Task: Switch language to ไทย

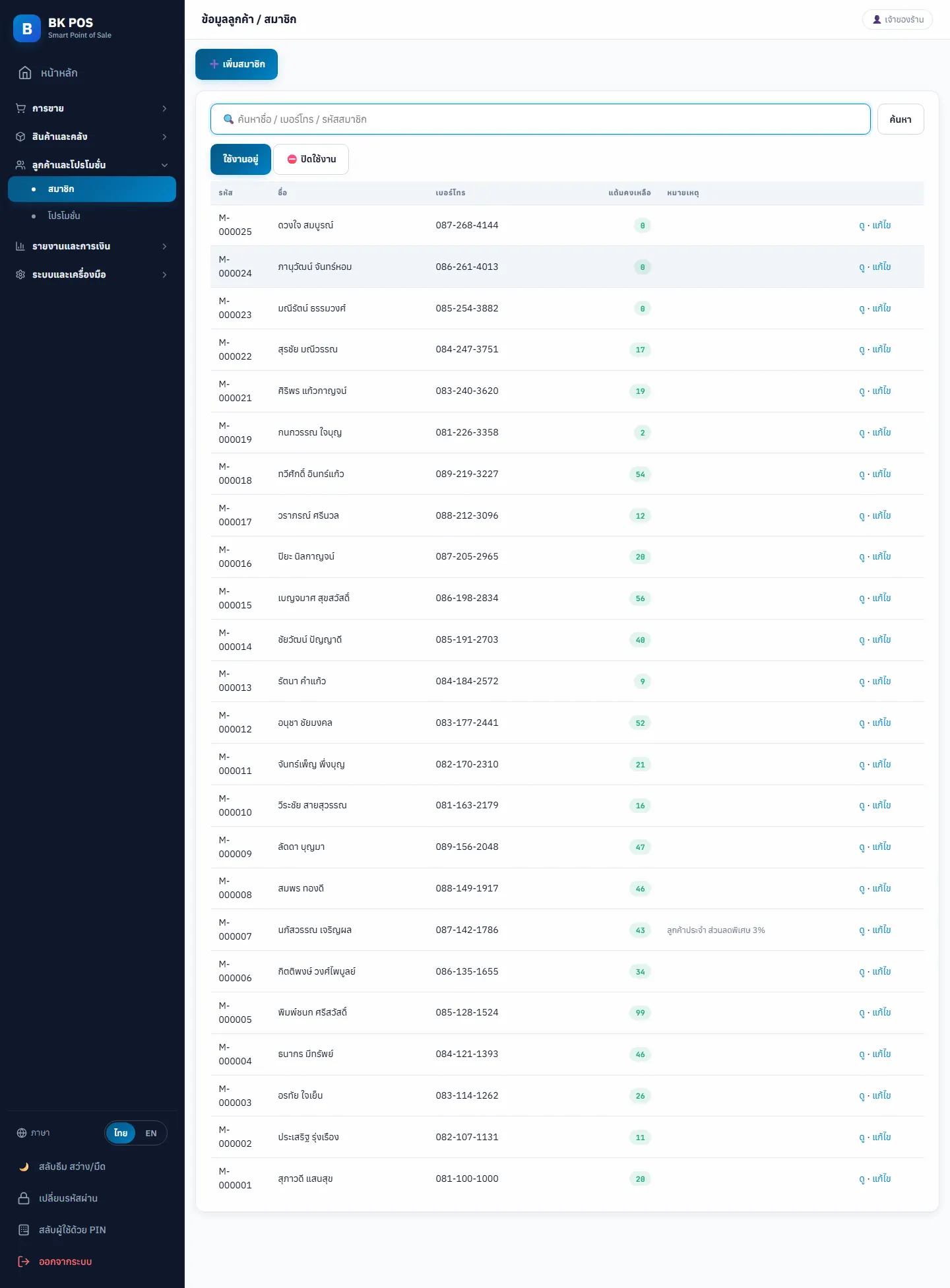Action: pos(121,1133)
